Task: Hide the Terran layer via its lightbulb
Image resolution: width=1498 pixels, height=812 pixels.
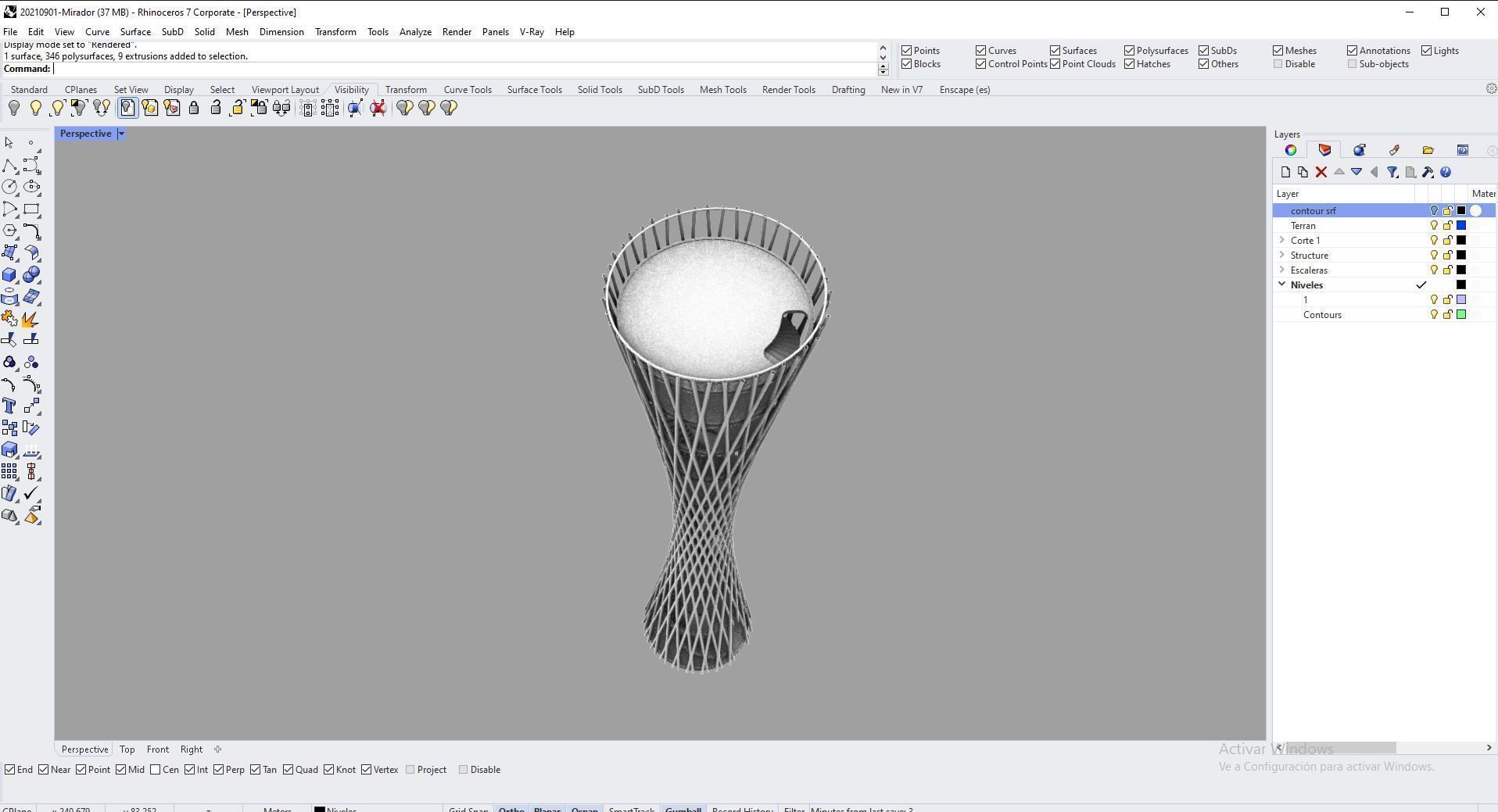Action: (1434, 226)
